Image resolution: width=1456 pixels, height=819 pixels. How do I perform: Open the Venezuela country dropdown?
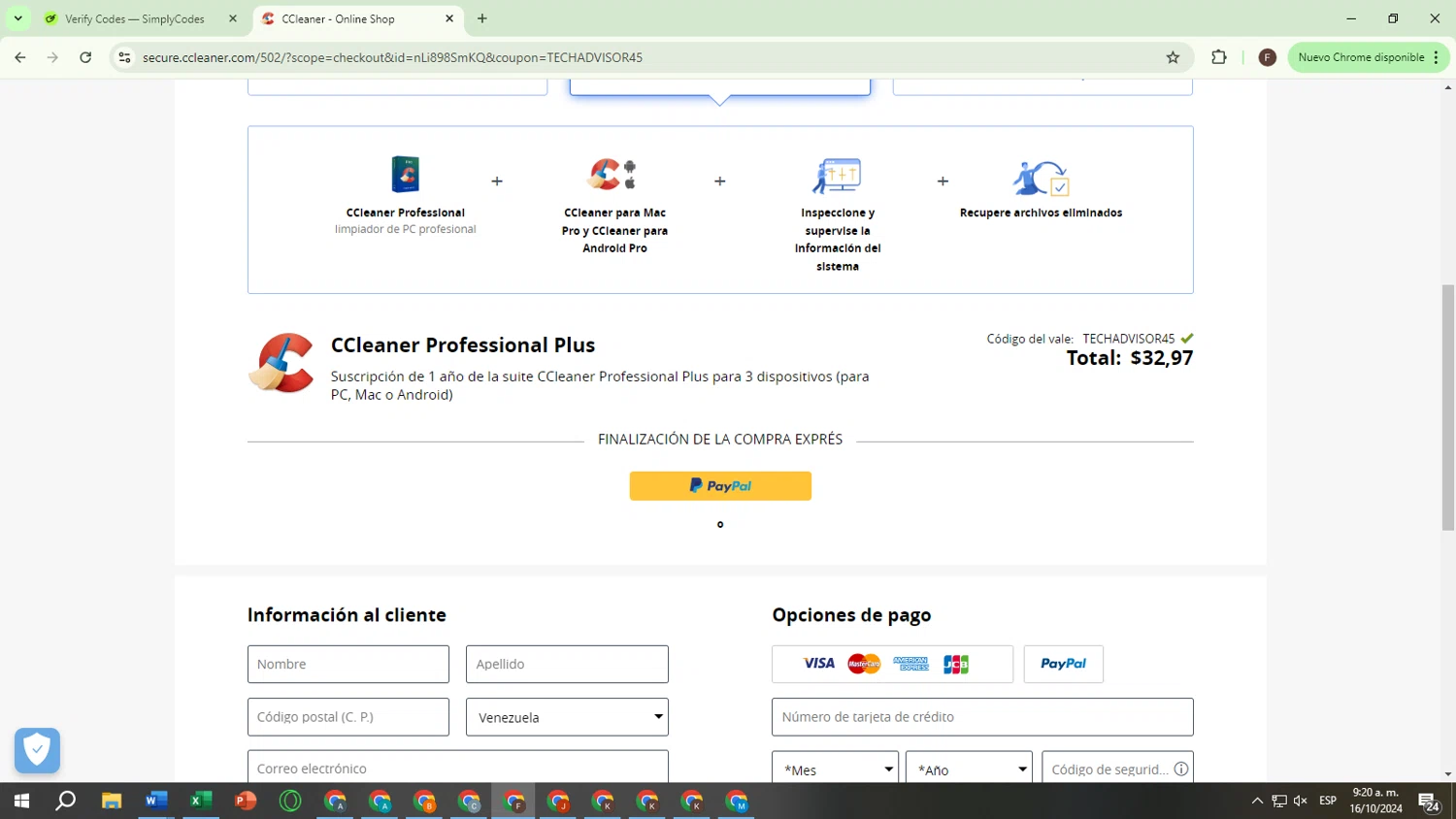click(x=567, y=717)
